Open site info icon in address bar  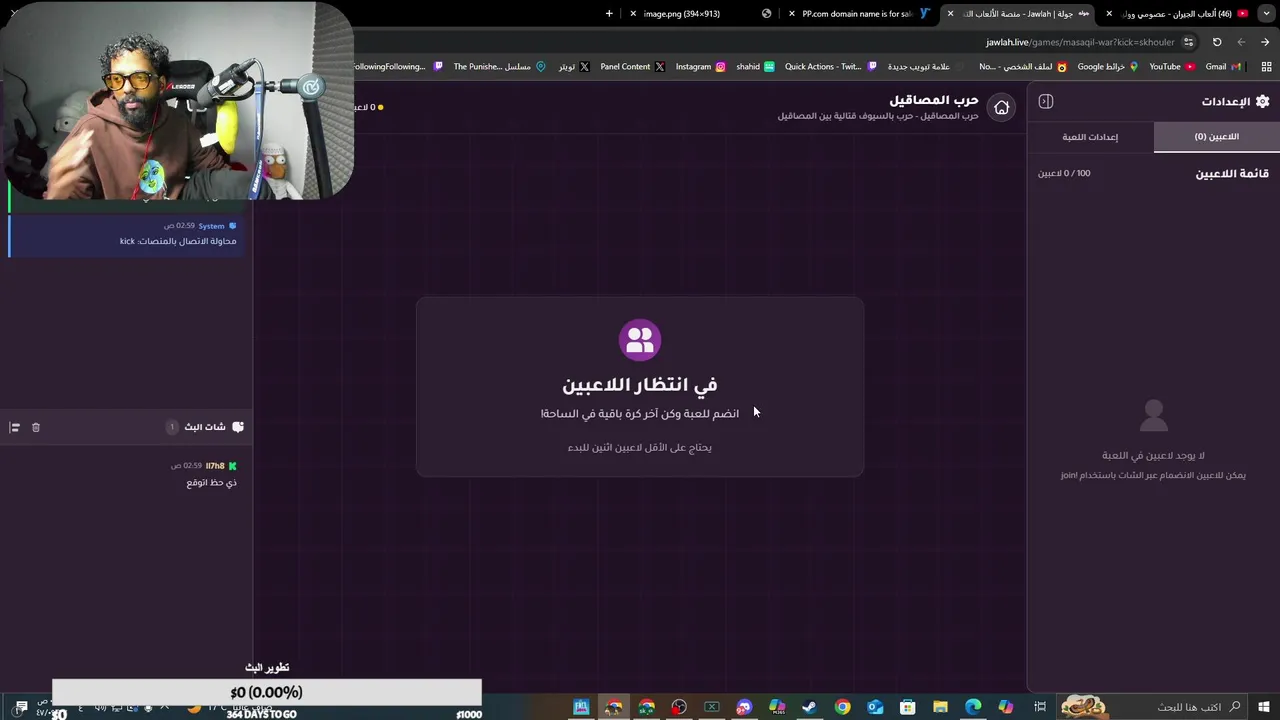1188,42
